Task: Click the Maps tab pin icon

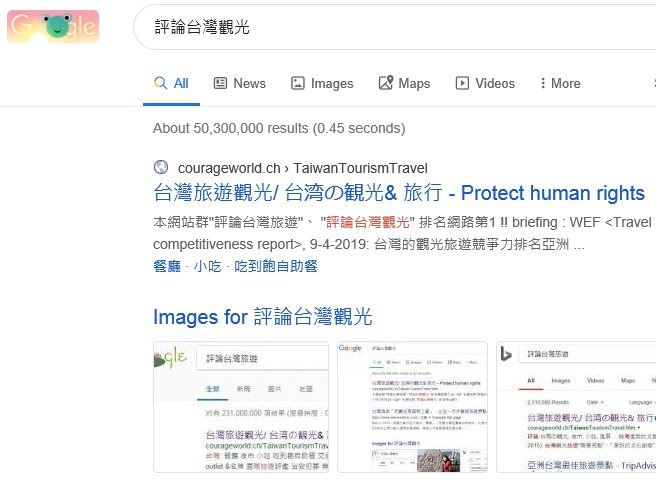Action: point(386,82)
